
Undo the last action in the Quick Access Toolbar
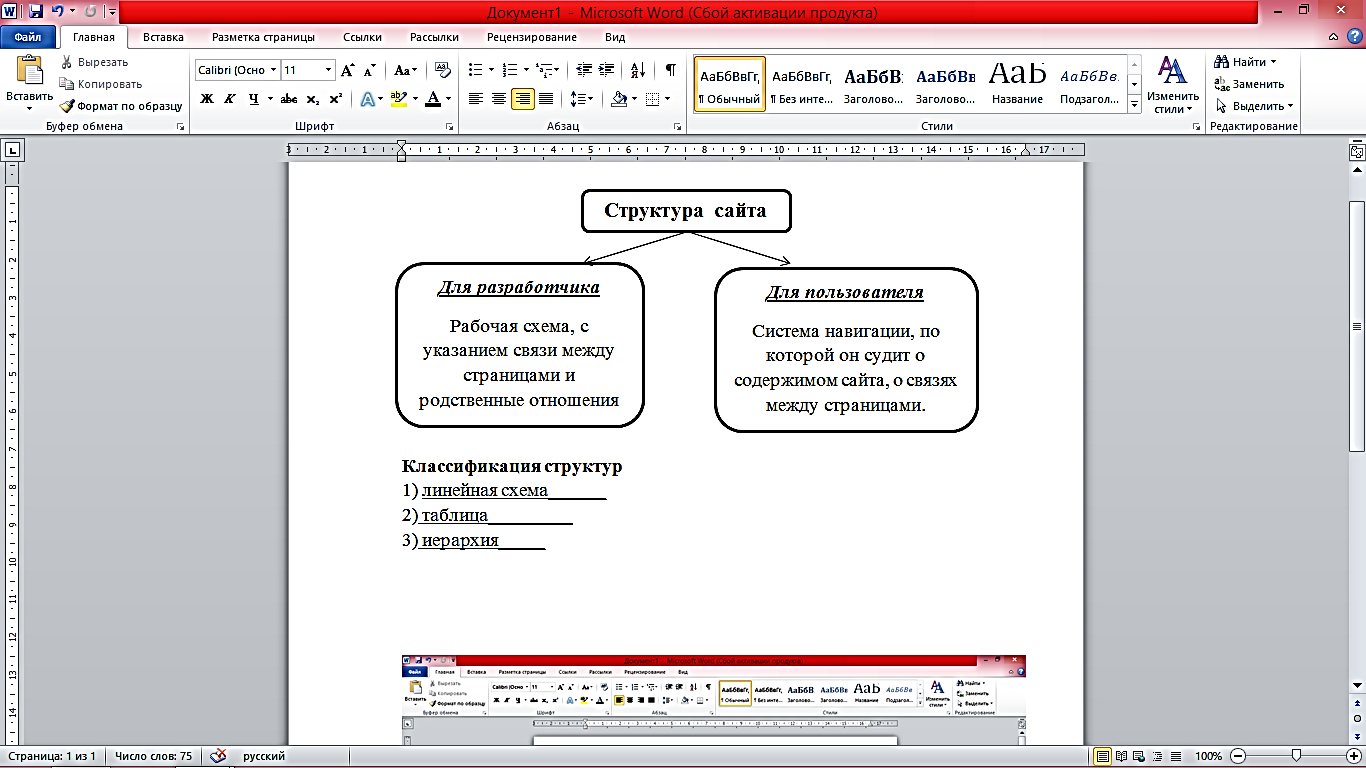coord(58,12)
